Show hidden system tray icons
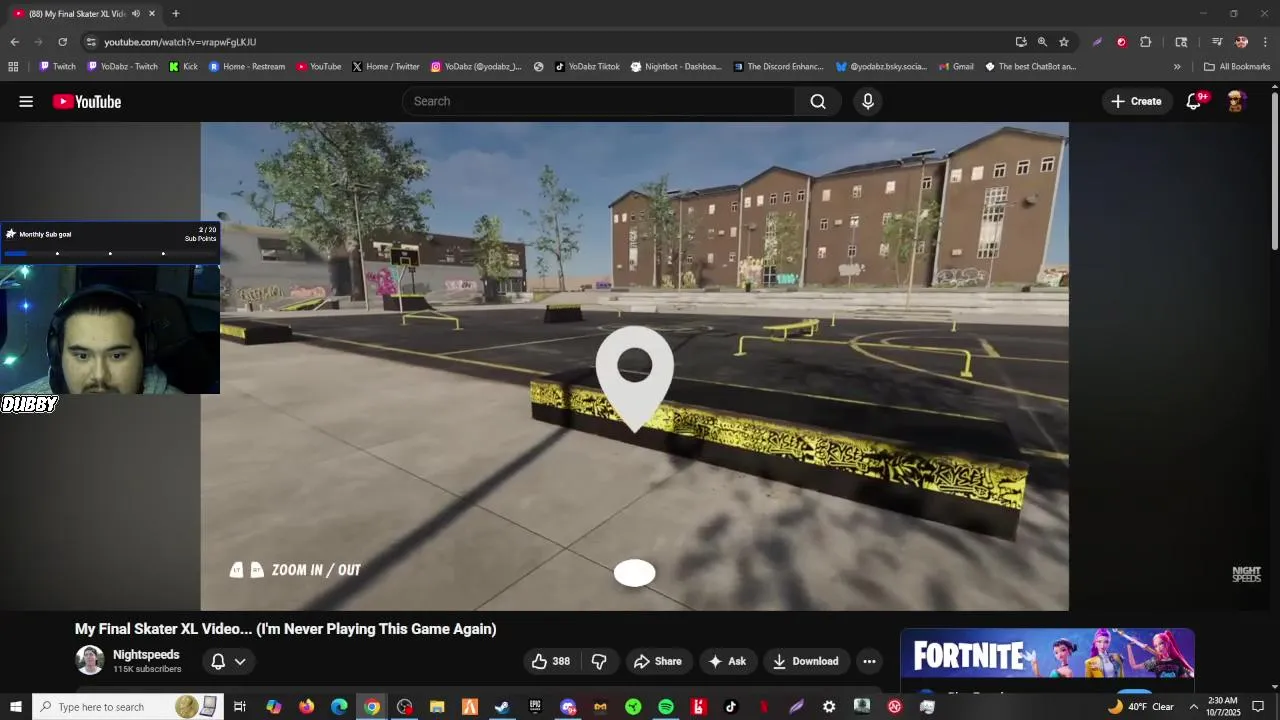Screen dimensions: 1280x720 click(x=1193, y=707)
